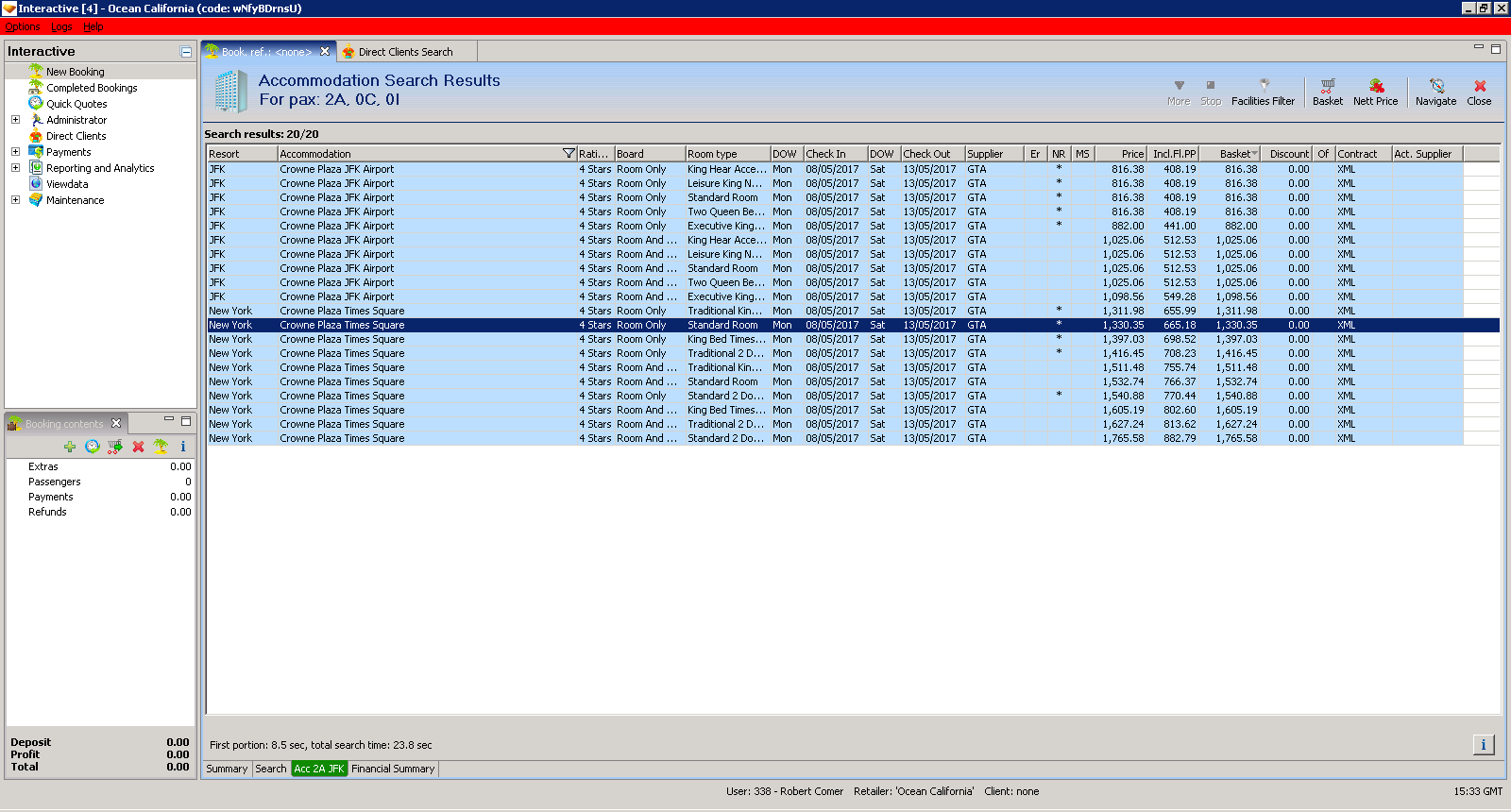1511x812 pixels.
Task: Switch to the Search bottom tab
Action: point(271,769)
